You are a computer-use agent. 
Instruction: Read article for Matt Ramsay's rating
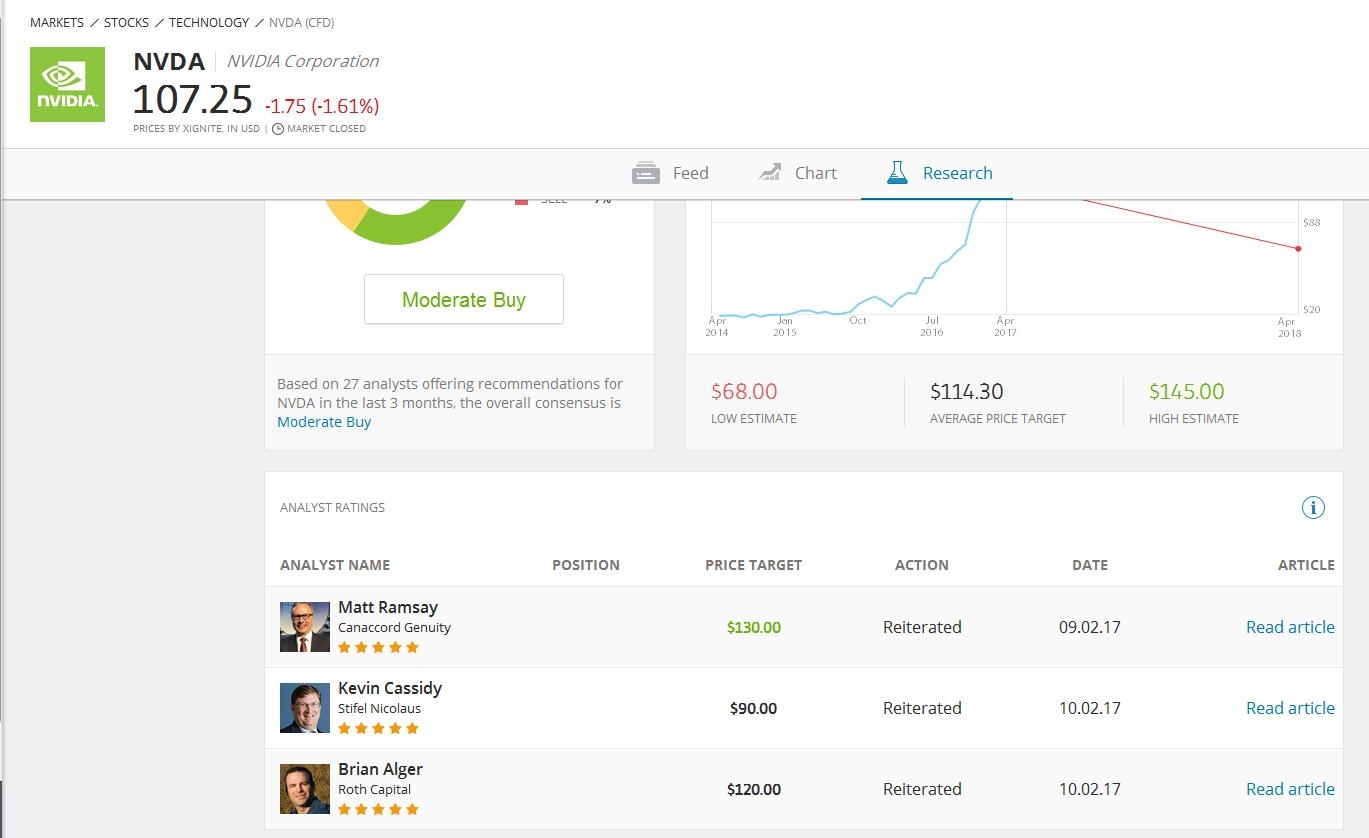click(x=1290, y=627)
